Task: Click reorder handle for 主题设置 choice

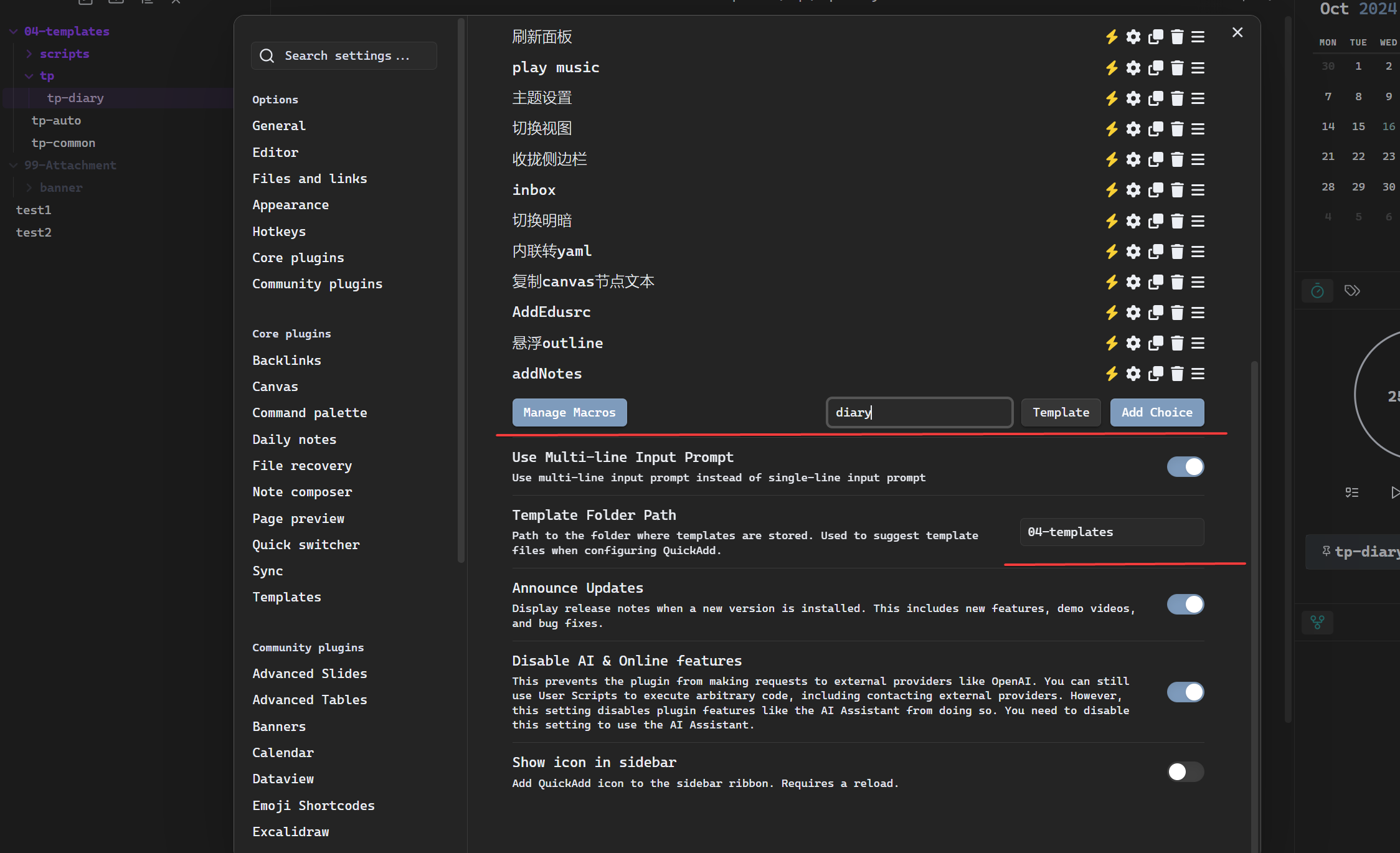Action: [x=1198, y=98]
